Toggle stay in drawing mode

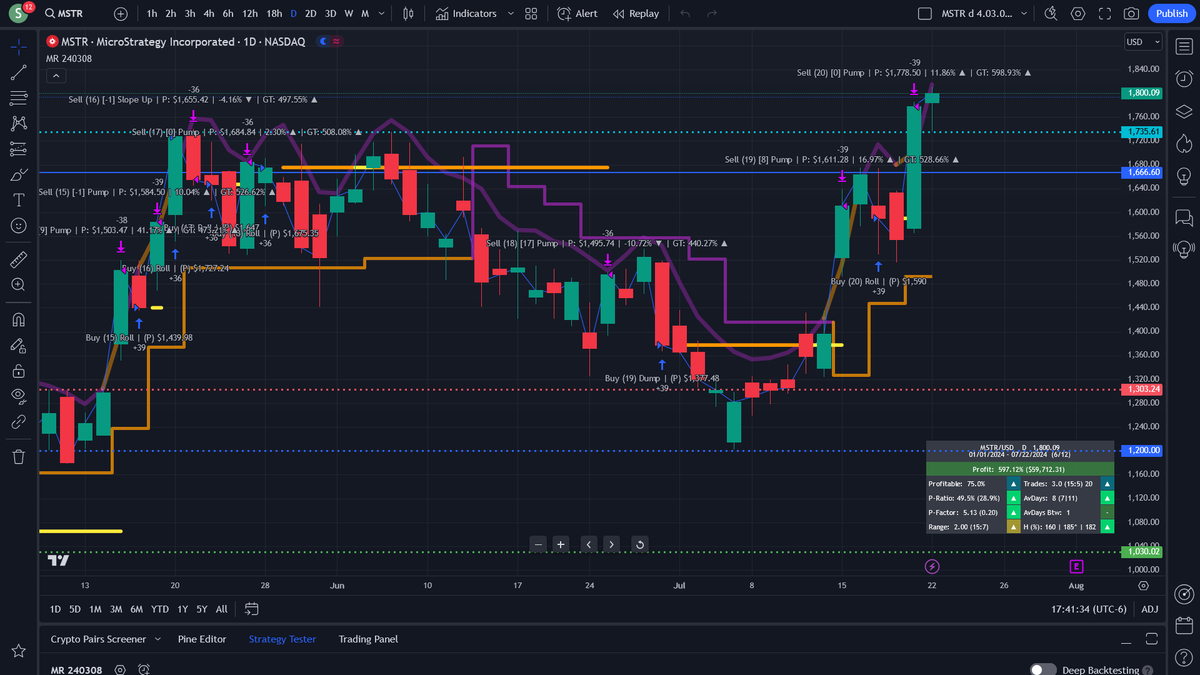(x=18, y=346)
